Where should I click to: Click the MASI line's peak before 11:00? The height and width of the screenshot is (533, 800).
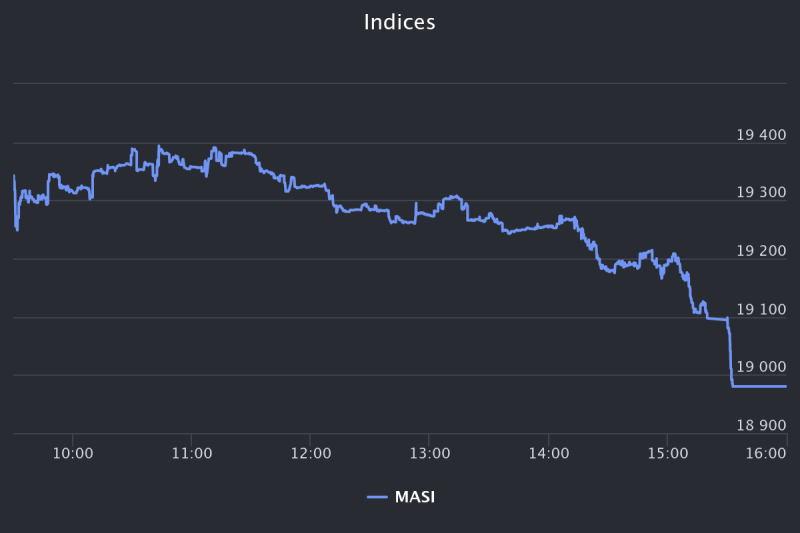158,146
